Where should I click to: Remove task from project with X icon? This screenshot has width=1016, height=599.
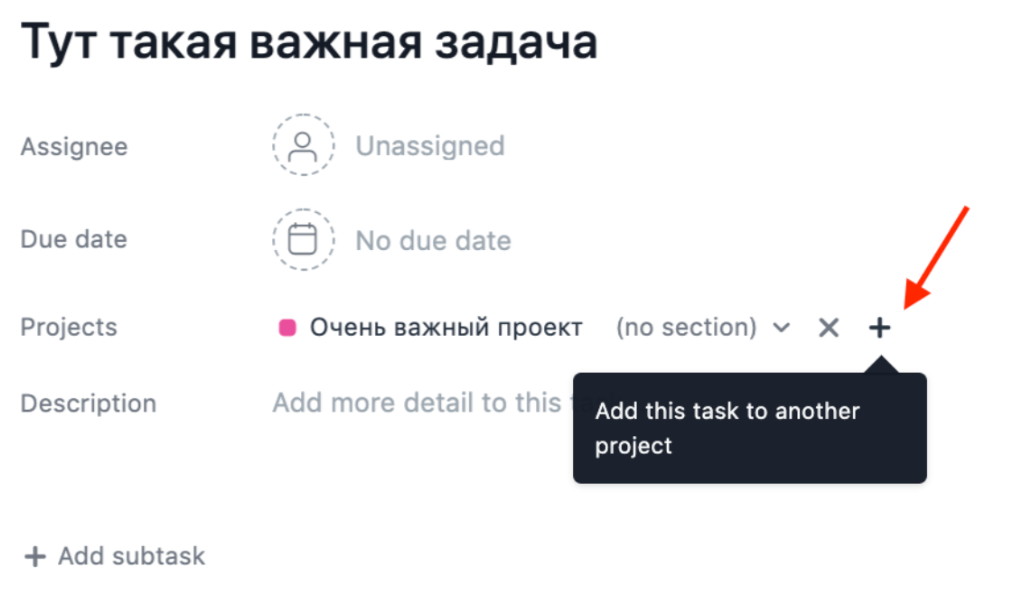tap(828, 327)
